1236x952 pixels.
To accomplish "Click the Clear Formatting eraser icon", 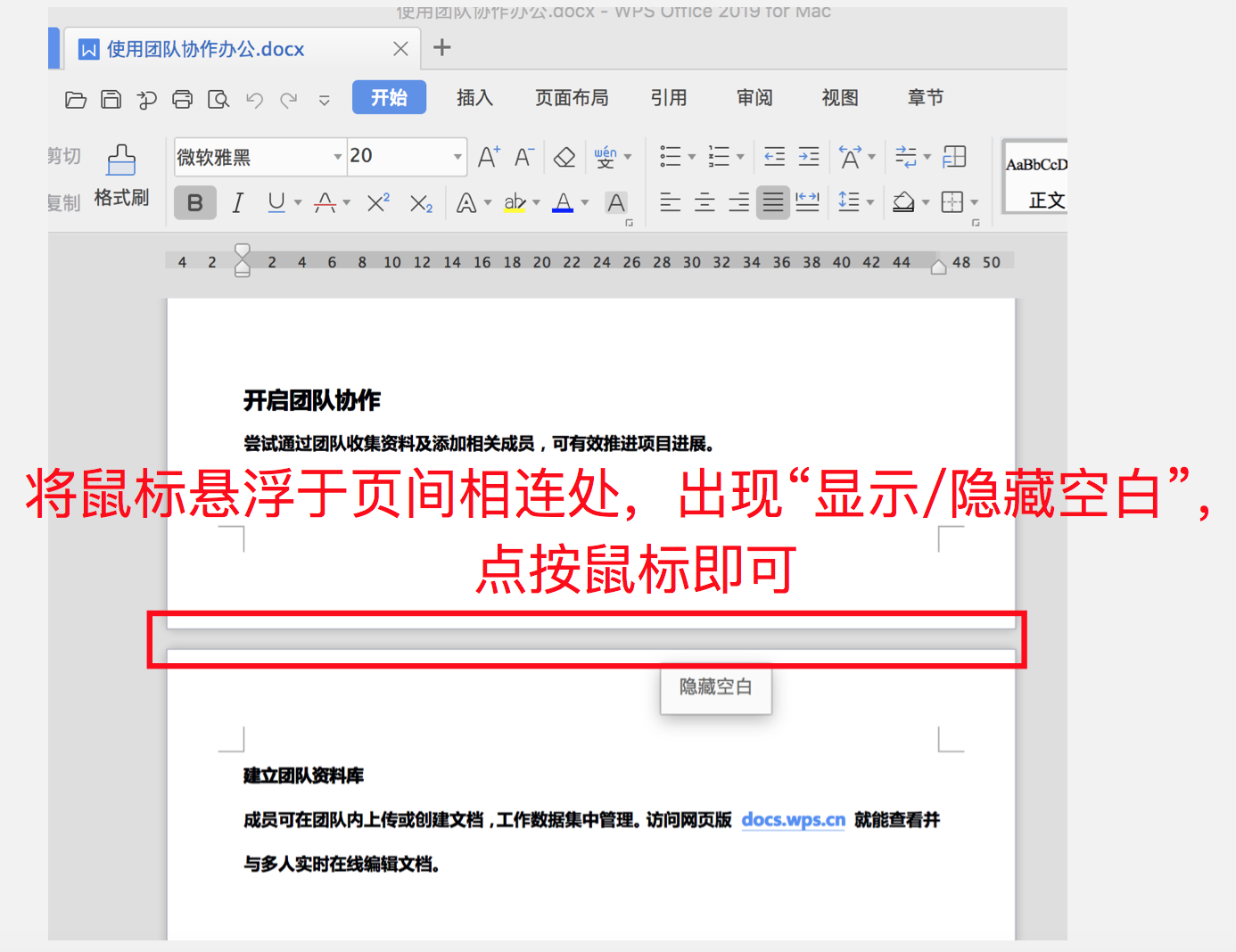I will (x=564, y=156).
